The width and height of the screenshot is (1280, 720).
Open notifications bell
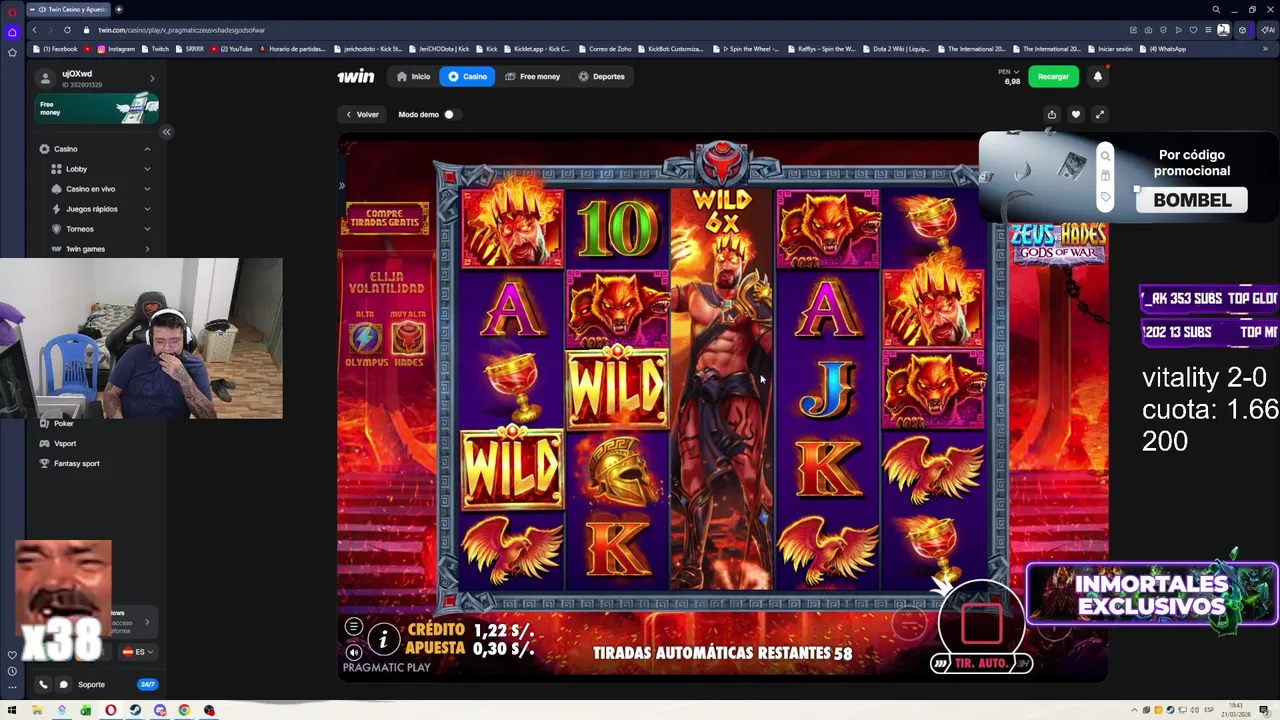coord(1098,76)
